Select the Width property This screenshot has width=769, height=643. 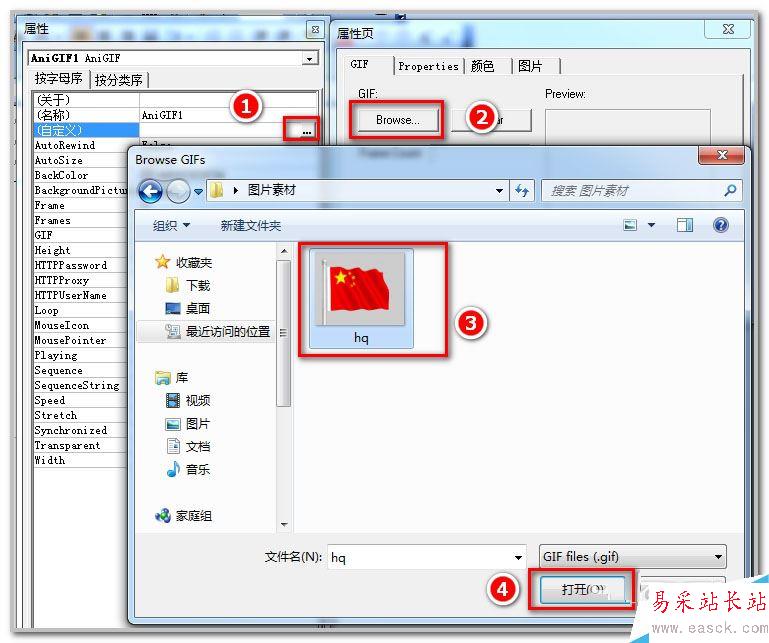pyautogui.click(x=50, y=461)
